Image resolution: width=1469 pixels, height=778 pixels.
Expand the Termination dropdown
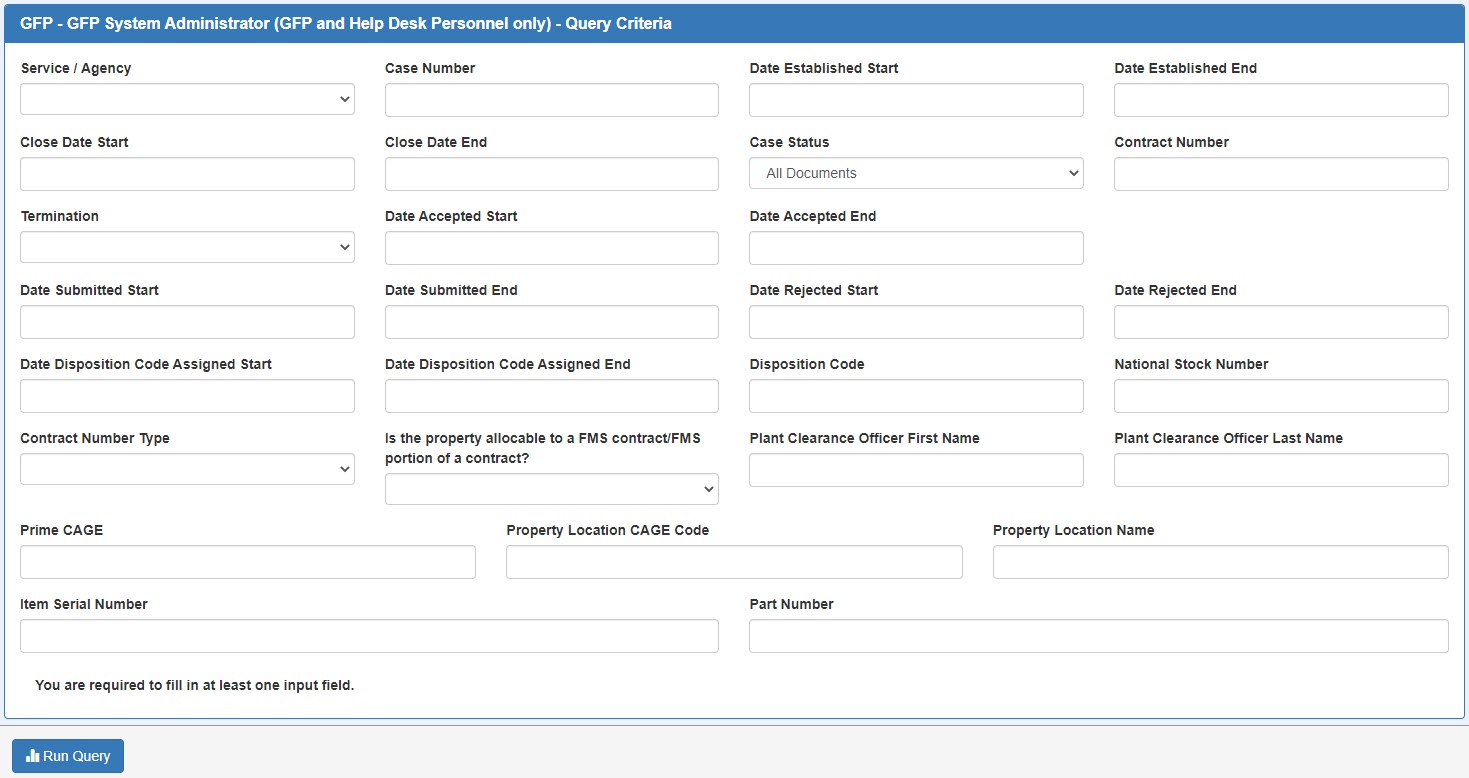pyautogui.click(x=186, y=247)
